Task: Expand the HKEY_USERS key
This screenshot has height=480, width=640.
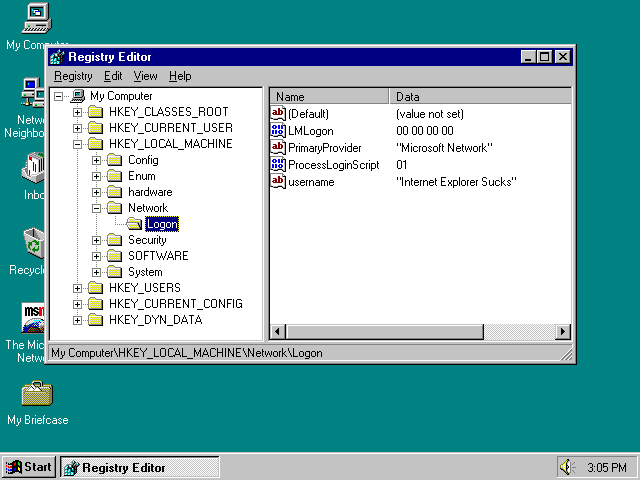Action: tap(77, 288)
